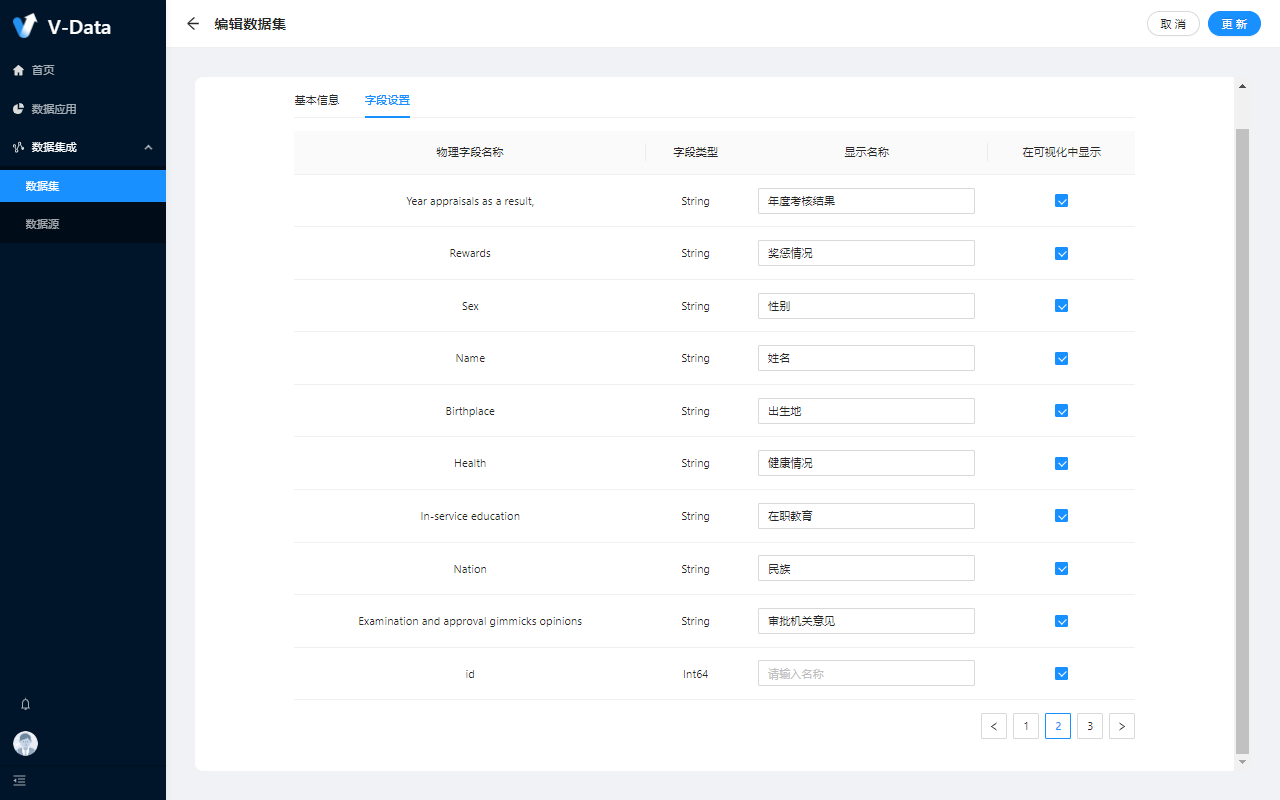Click the display name input for id
This screenshot has height=800, width=1280.
[866, 674]
